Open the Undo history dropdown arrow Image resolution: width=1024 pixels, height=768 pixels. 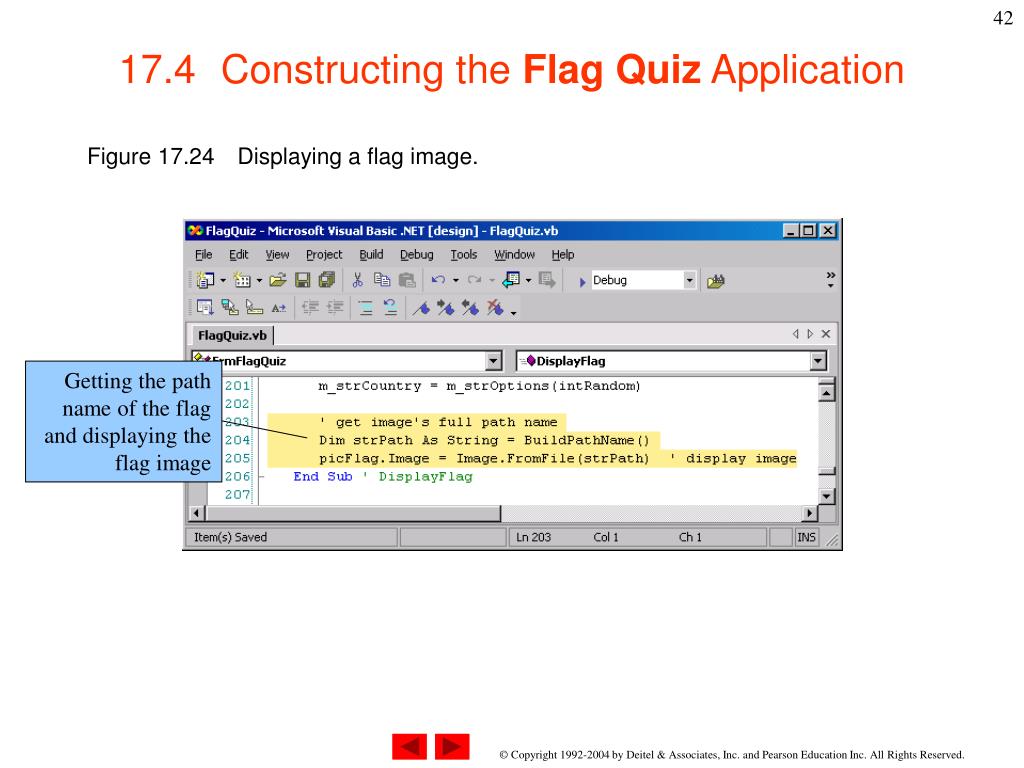click(456, 281)
